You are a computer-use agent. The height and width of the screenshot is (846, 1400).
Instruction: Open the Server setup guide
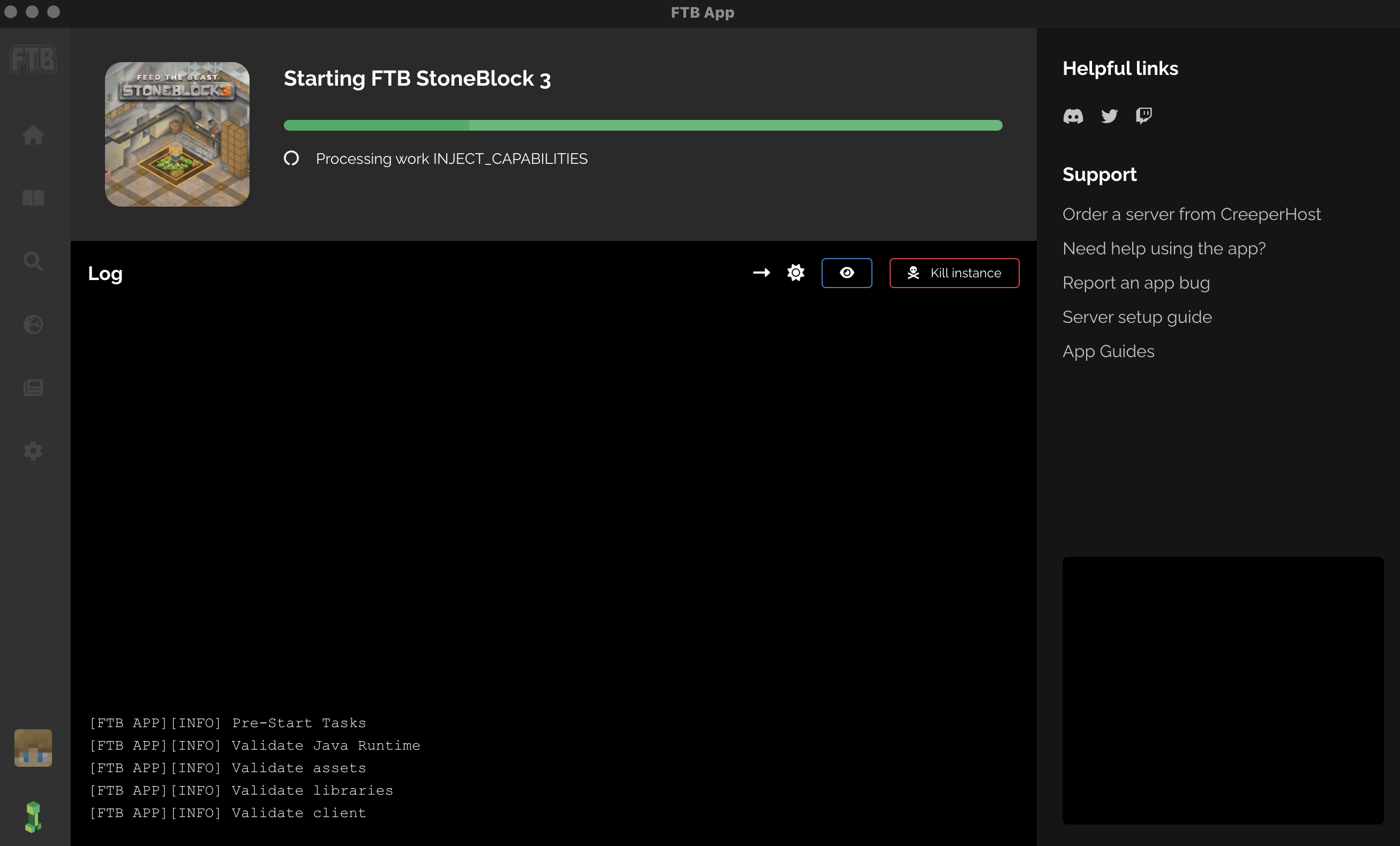point(1136,317)
